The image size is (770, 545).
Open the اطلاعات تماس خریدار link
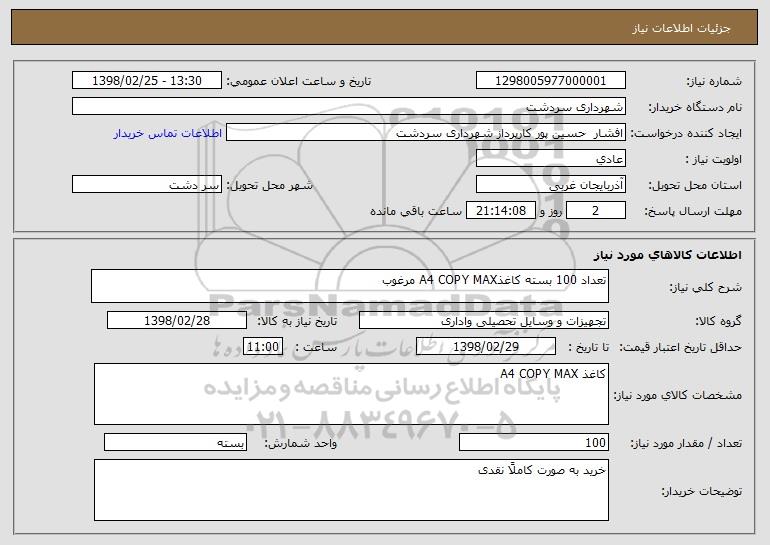coord(168,133)
